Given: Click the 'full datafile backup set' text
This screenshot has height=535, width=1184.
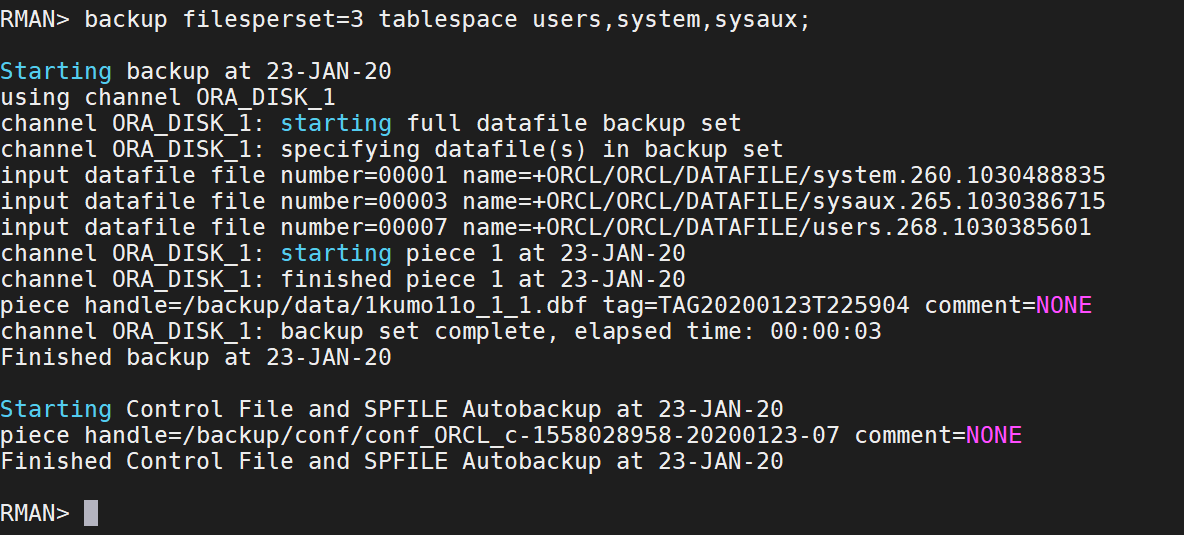Looking at the screenshot, I should (x=574, y=124).
